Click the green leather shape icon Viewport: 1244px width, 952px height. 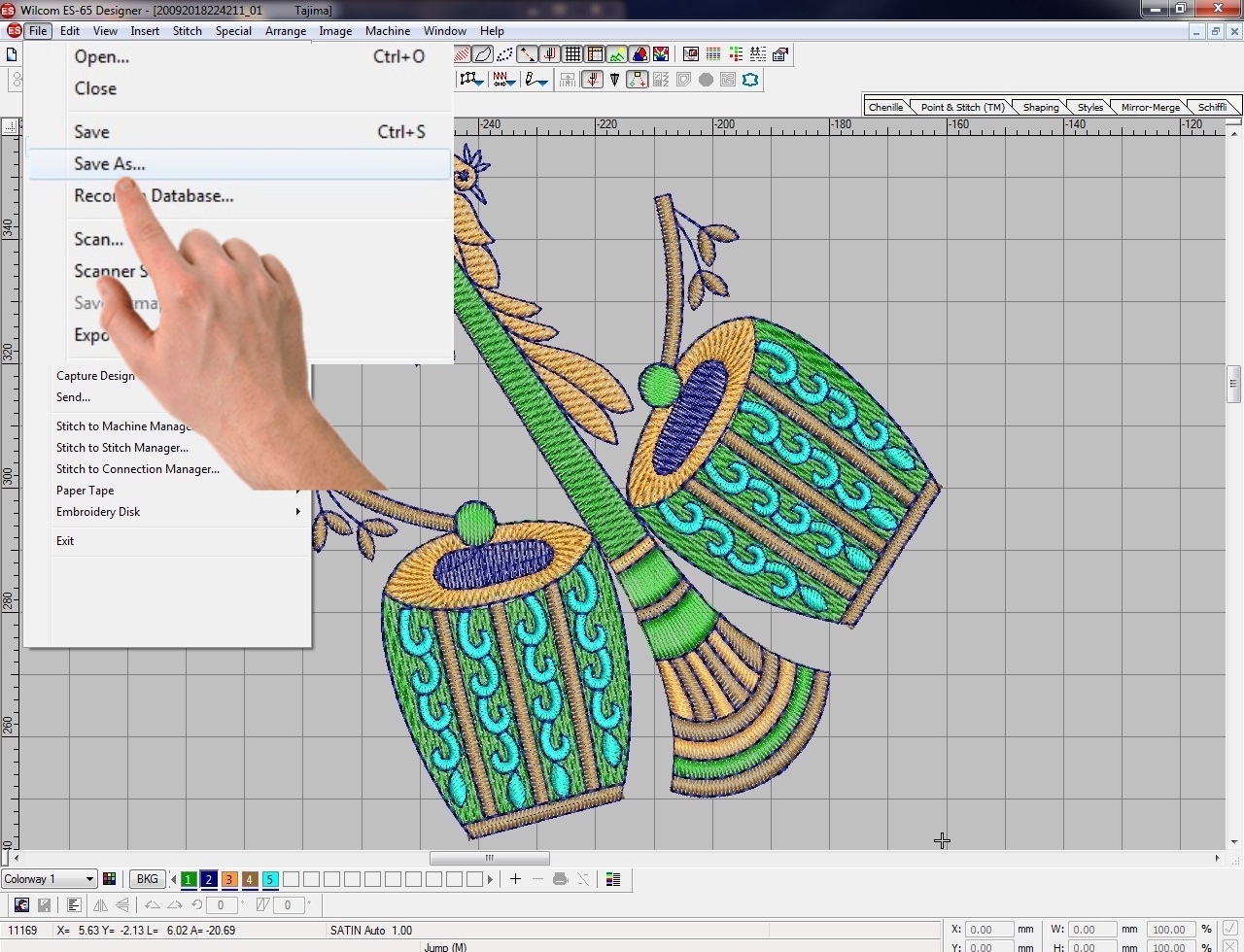[750, 80]
